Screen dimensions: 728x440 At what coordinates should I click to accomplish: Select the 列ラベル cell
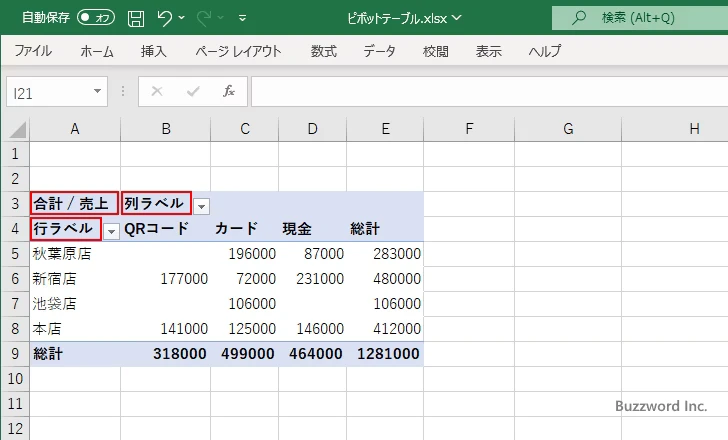tap(156, 203)
